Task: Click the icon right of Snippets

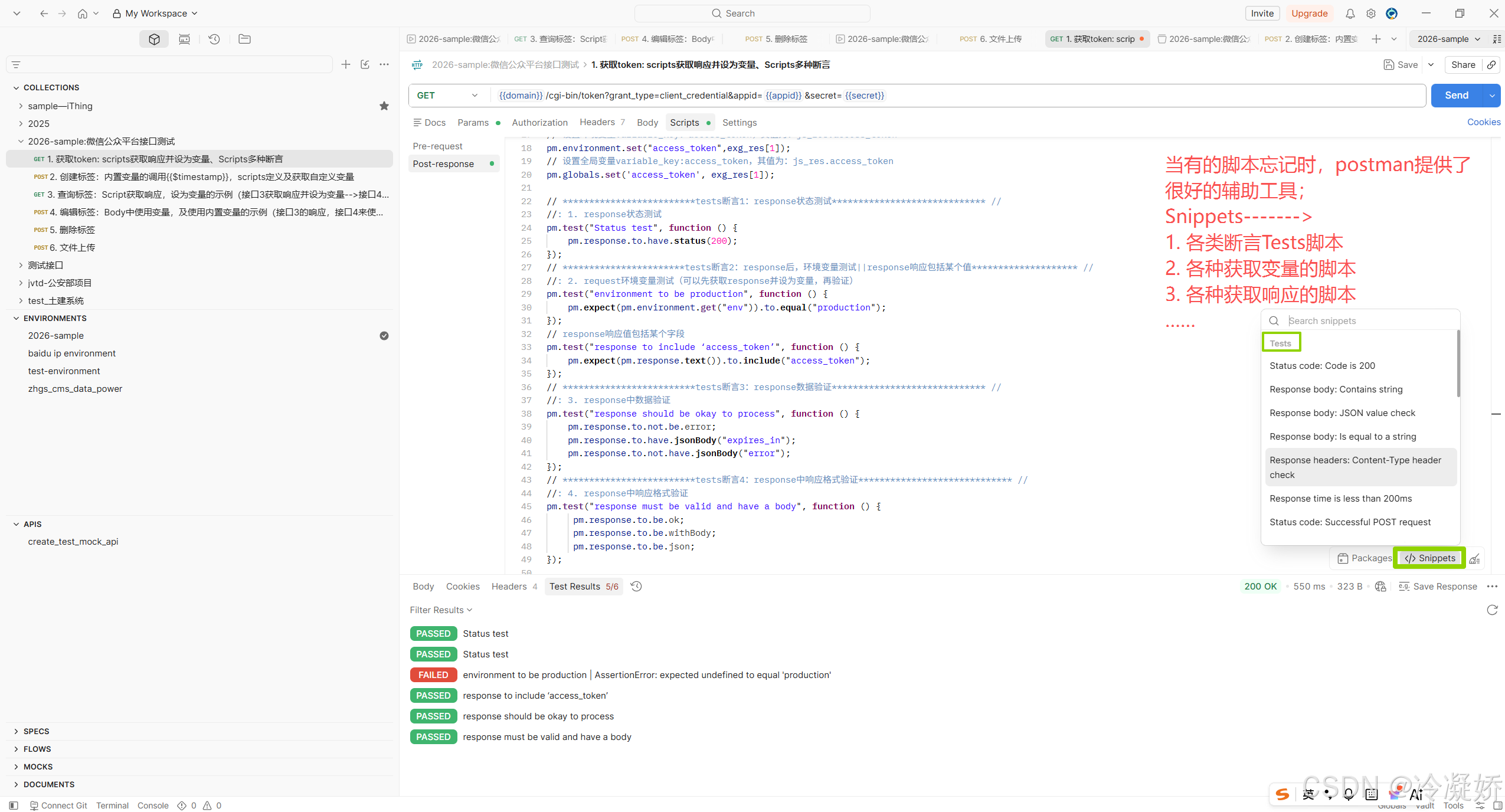Action: [1475, 559]
